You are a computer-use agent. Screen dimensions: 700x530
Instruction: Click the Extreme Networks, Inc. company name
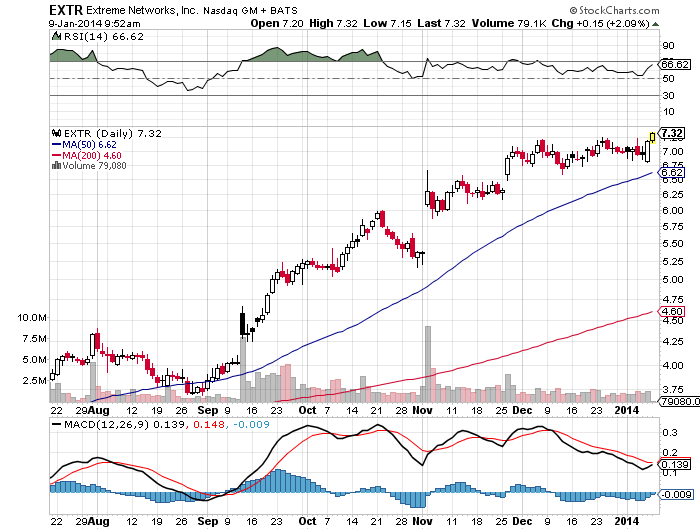pos(142,10)
